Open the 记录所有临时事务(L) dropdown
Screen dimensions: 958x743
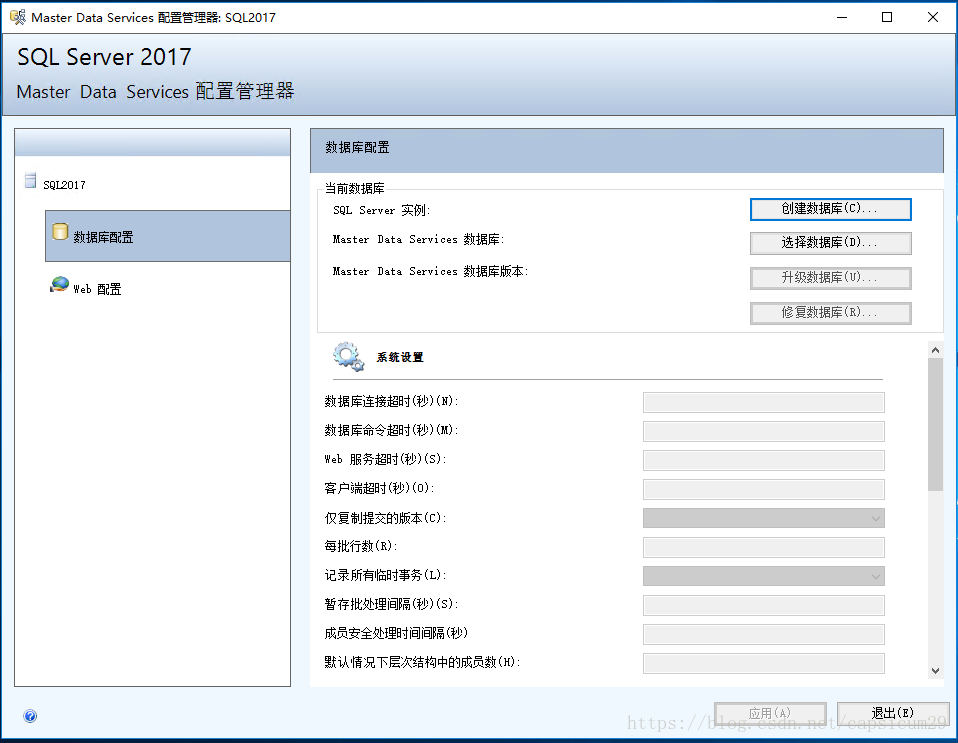pyautogui.click(x=764, y=576)
